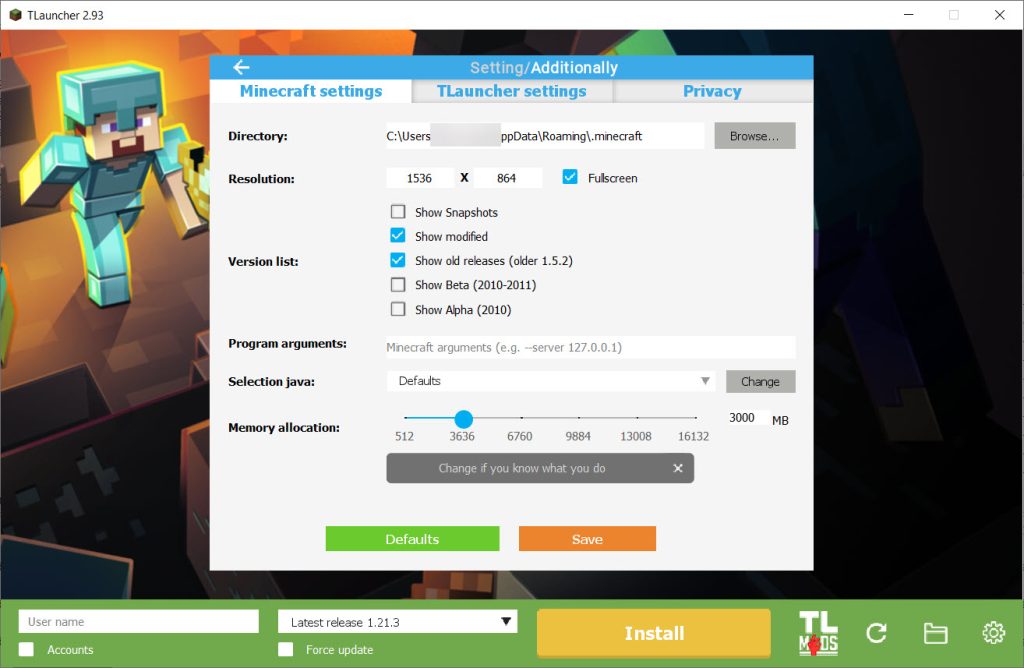This screenshot has height=668, width=1024.
Task: Enable Show Beta (2010-2011) checkbox
Action: click(x=398, y=285)
